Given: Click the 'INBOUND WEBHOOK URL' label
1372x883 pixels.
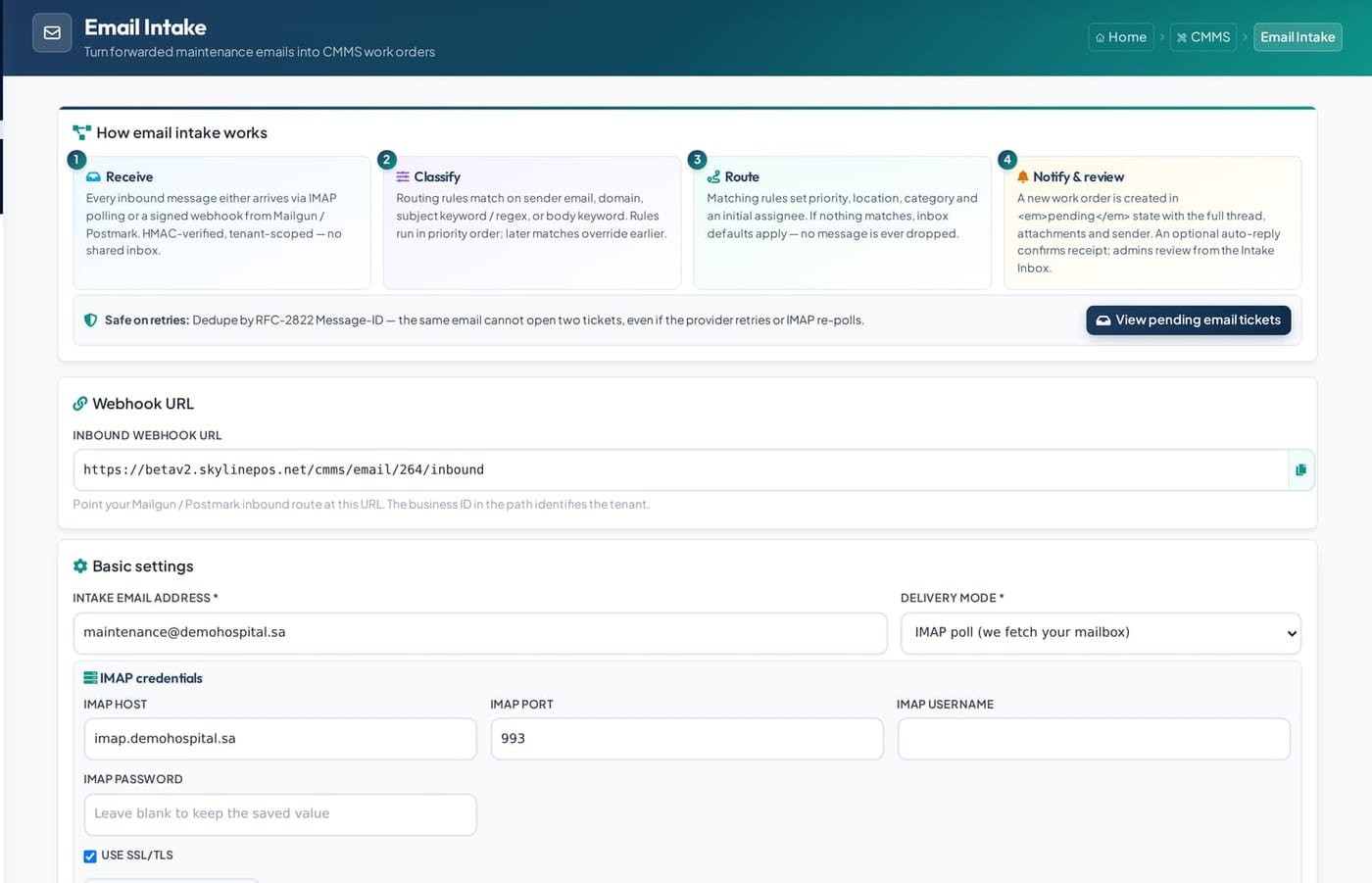Looking at the screenshot, I should point(147,435).
